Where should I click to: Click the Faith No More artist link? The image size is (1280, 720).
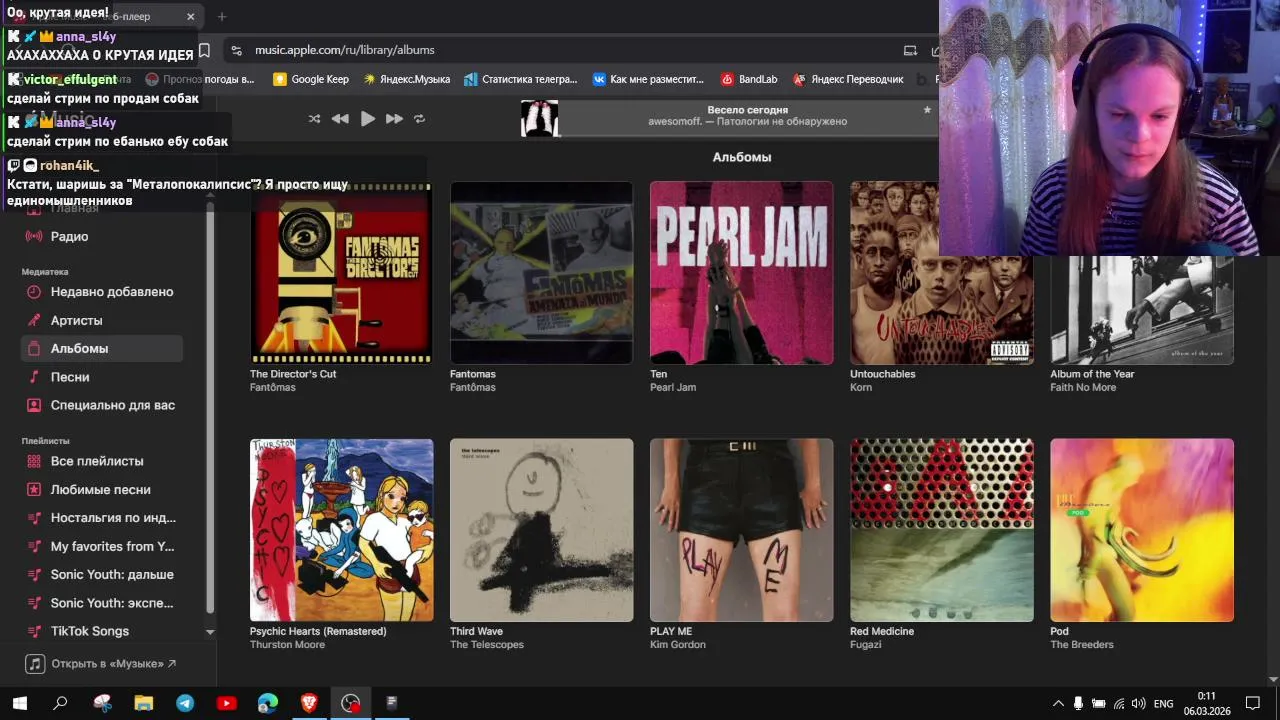[1083, 387]
